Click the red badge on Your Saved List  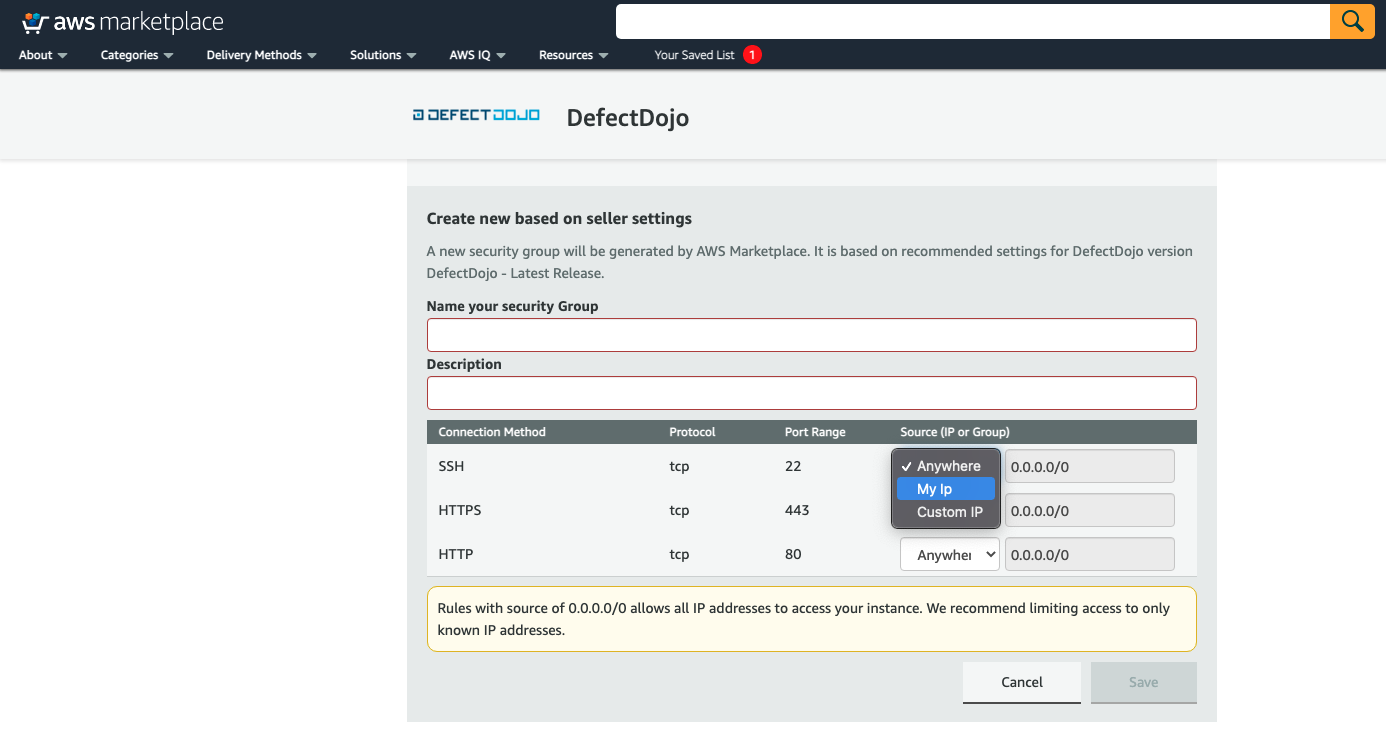point(751,55)
